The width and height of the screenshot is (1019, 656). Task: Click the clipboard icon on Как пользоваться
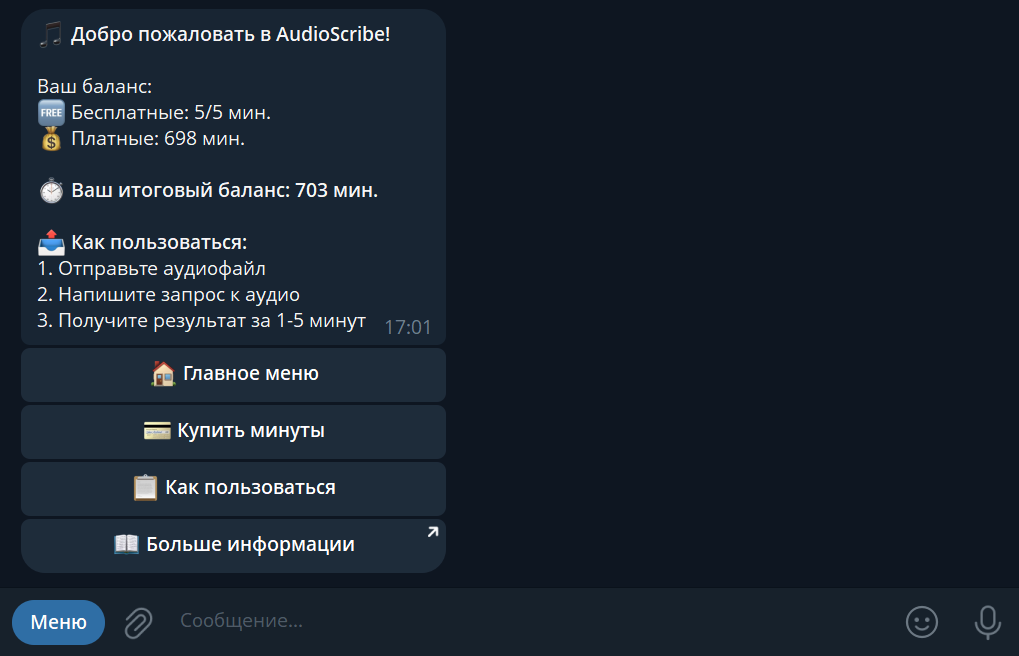pyautogui.click(x=145, y=488)
